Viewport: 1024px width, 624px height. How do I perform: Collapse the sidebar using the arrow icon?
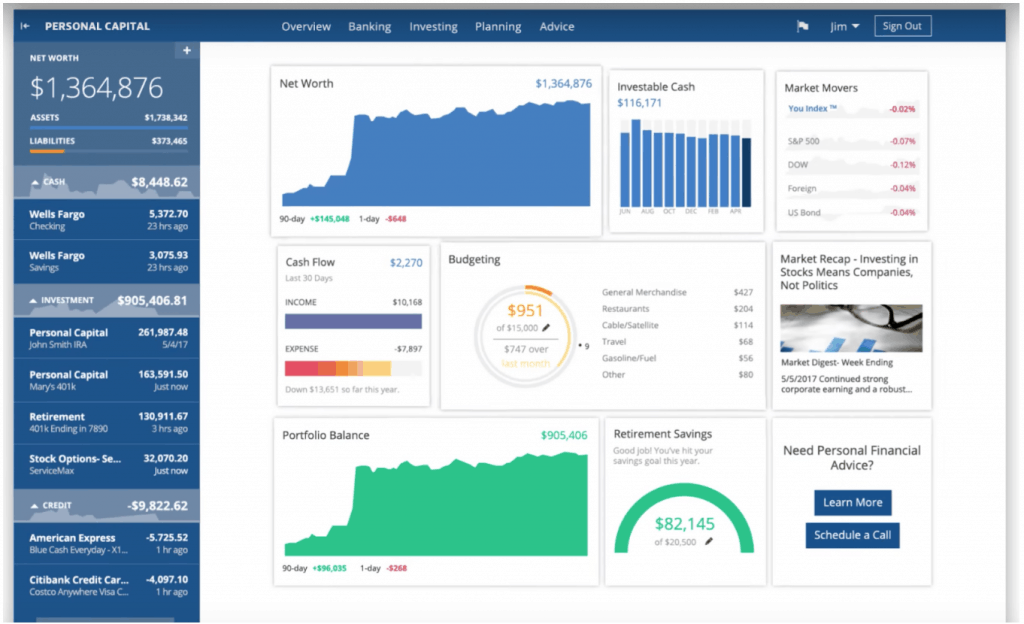[x=25, y=26]
